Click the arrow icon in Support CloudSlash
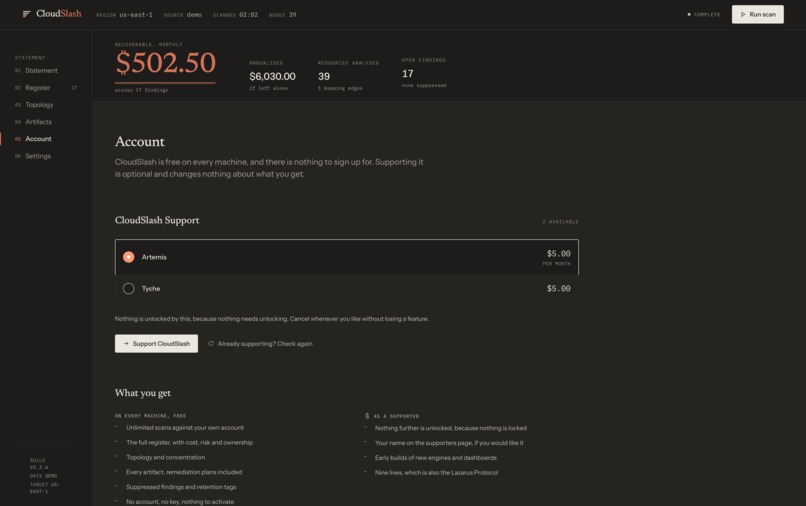The height and width of the screenshot is (506, 806). point(126,344)
